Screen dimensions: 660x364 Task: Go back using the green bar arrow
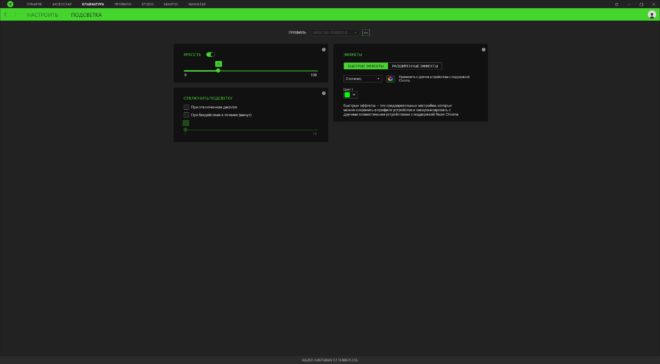point(5,15)
